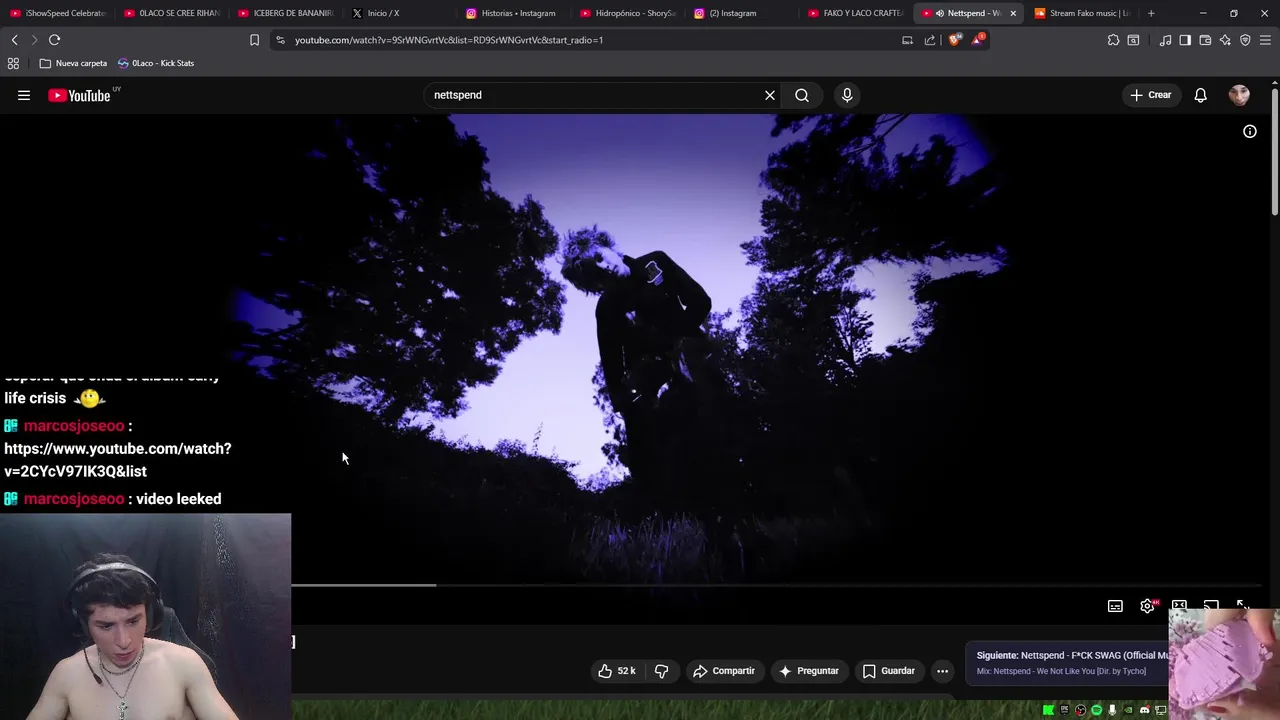
Task: Open the tab search icon
Action: pos(1133,40)
